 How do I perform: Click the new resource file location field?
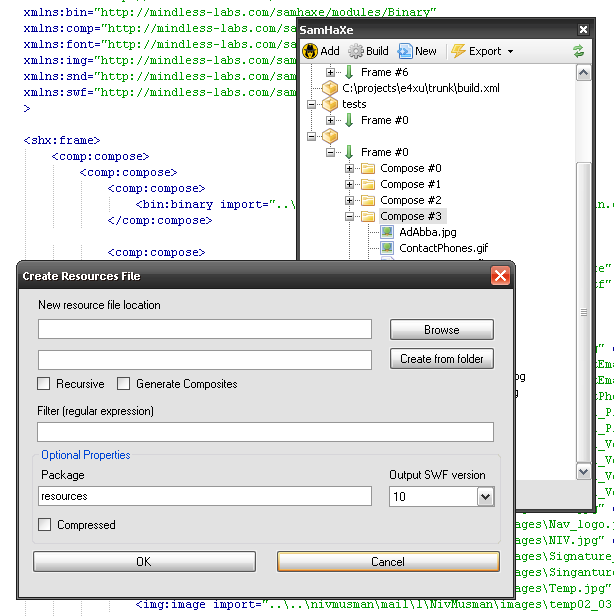pyautogui.click(x=205, y=329)
